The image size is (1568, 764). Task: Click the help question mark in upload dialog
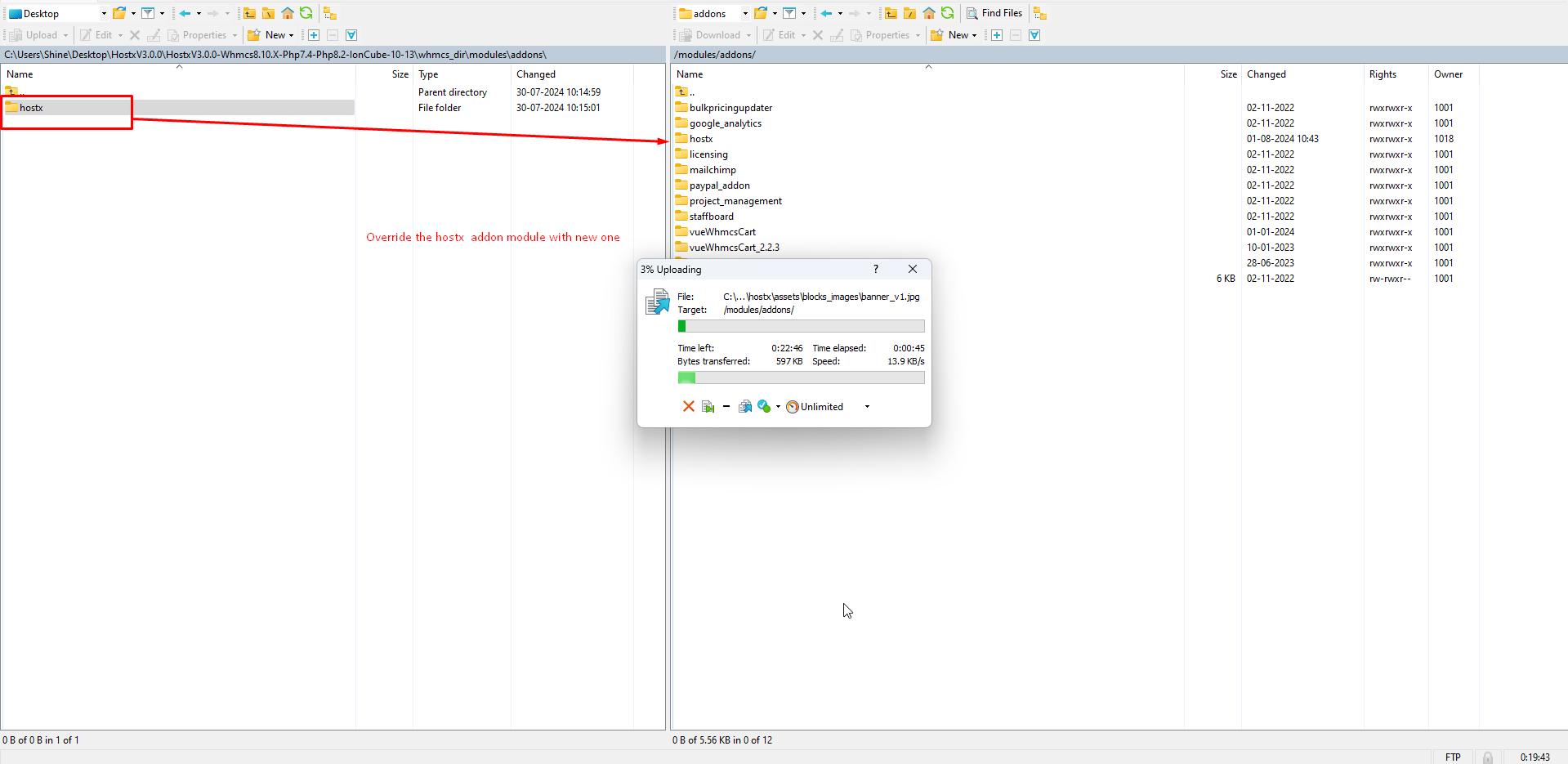[x=875, y=269]
